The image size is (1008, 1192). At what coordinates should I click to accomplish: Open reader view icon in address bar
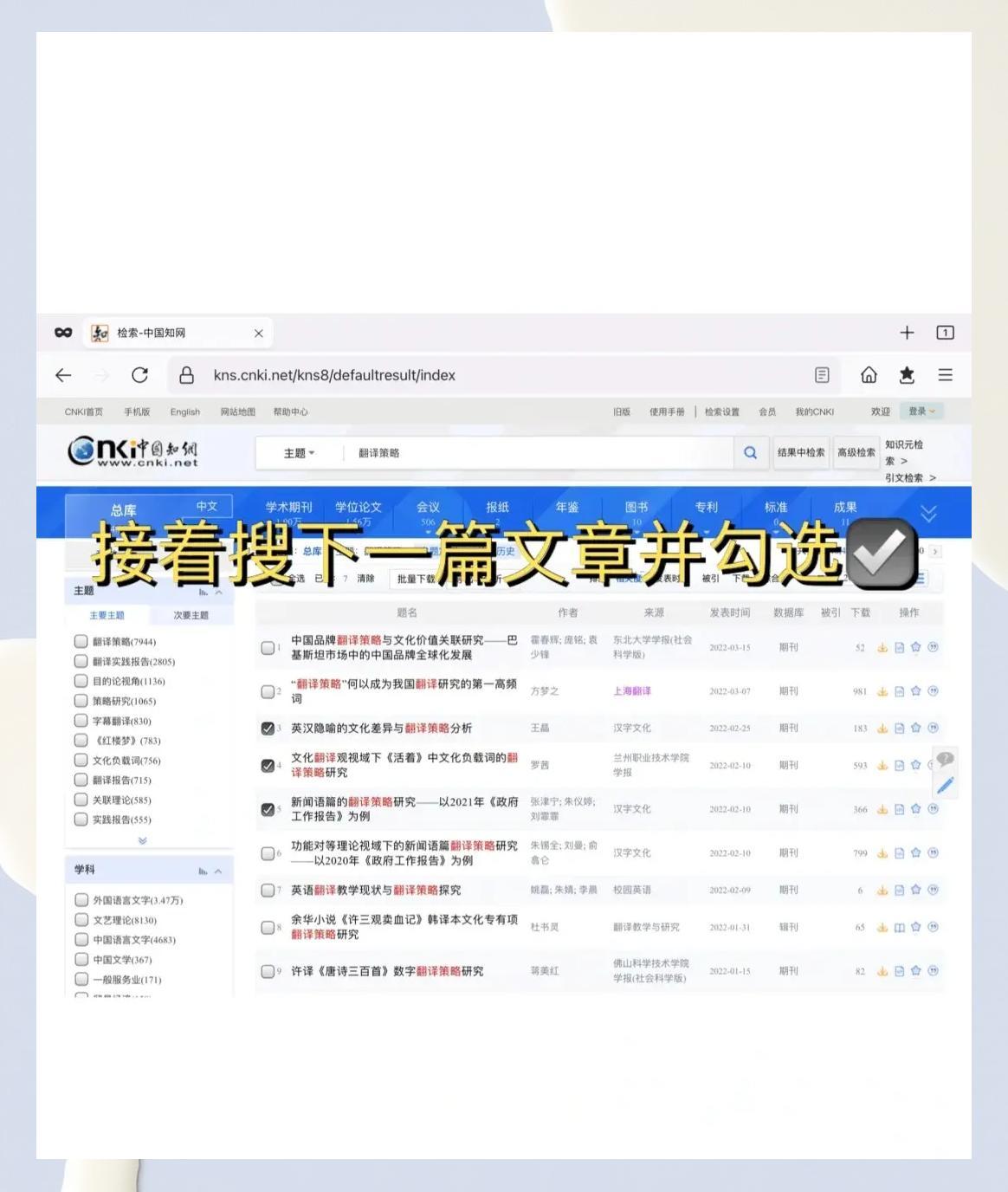822,375
